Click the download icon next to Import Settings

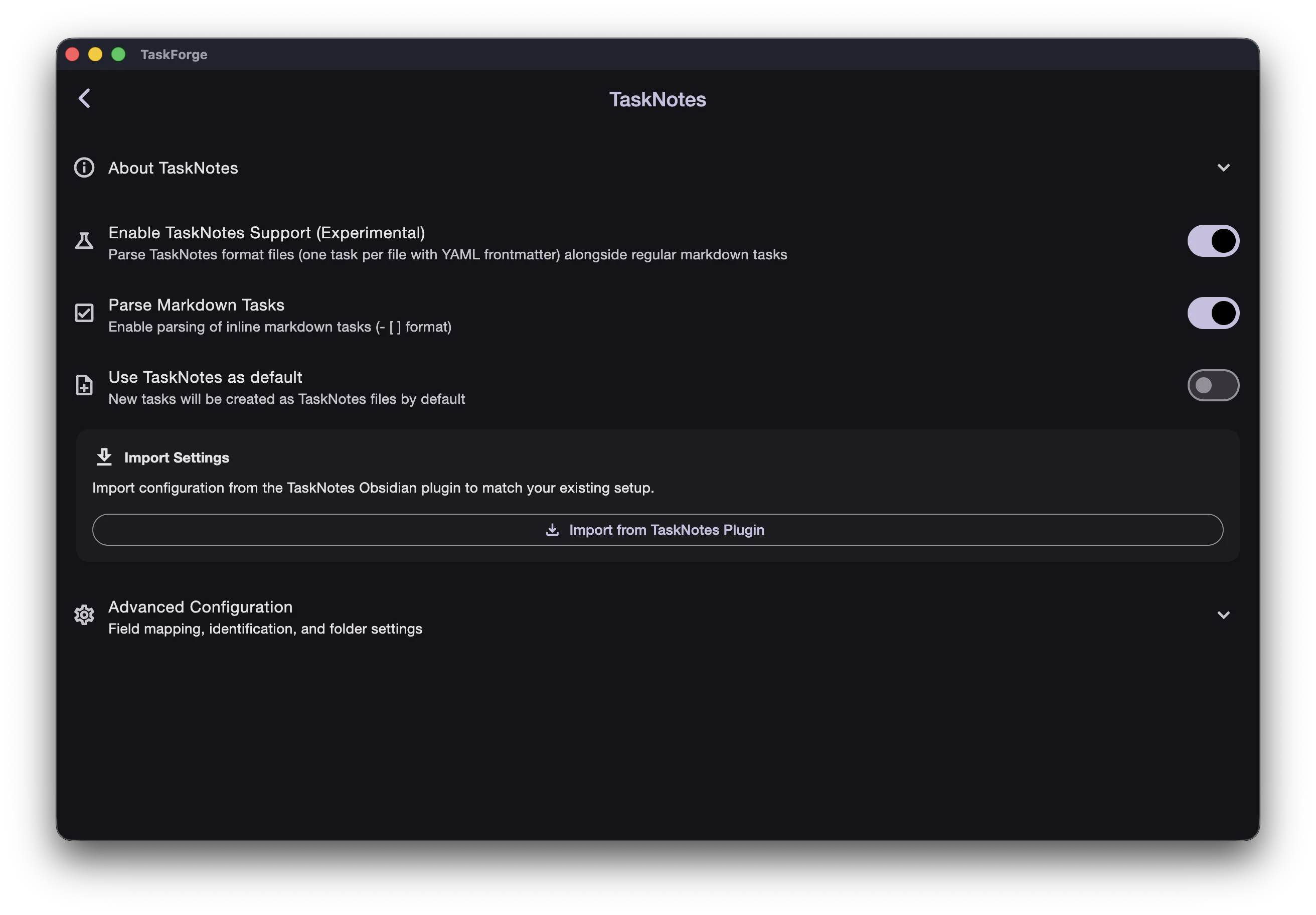click(x=104, y=457)
